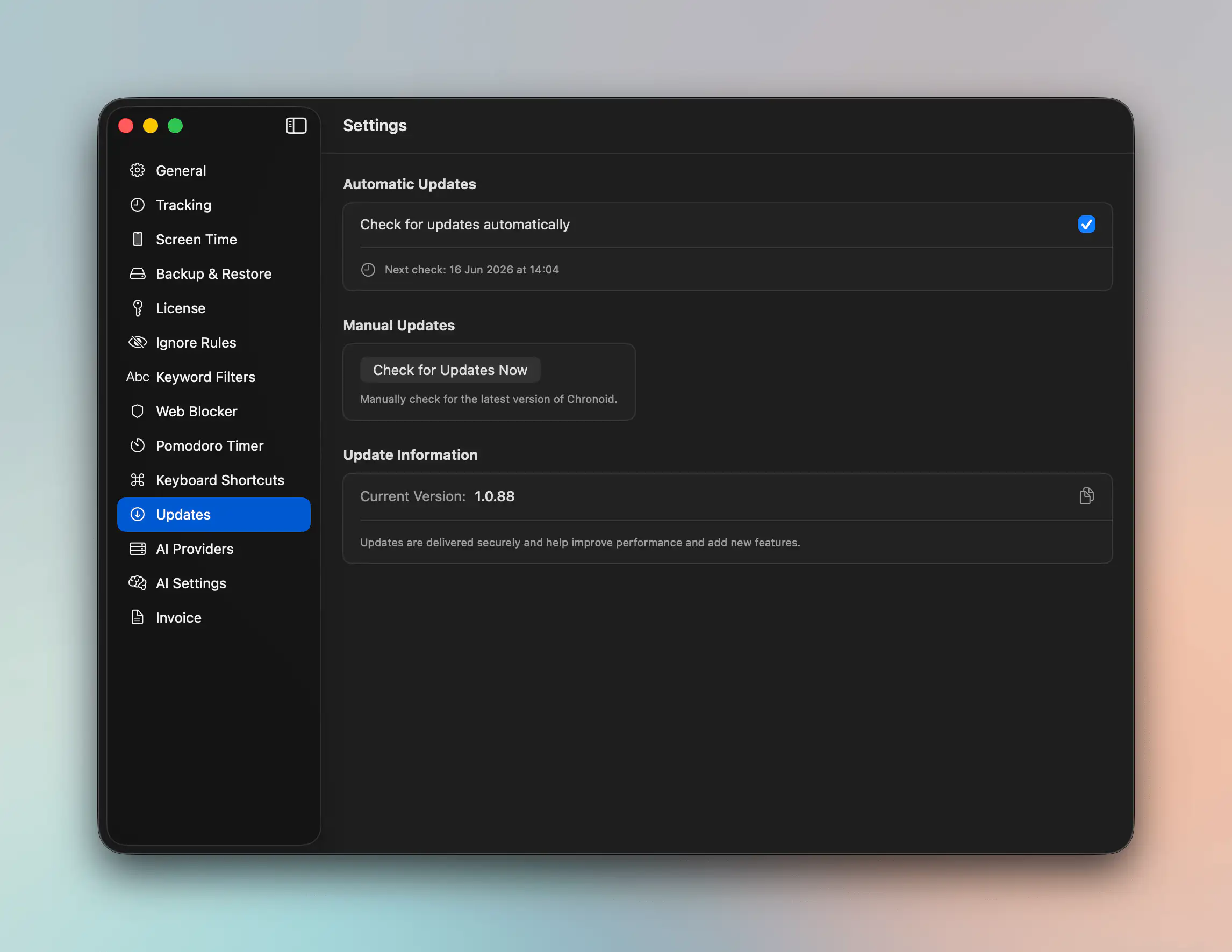Viewport: 1232px width, 952px height.
Task: Uncheck Check for updates automatically
Action: (x=1086, y=225)
